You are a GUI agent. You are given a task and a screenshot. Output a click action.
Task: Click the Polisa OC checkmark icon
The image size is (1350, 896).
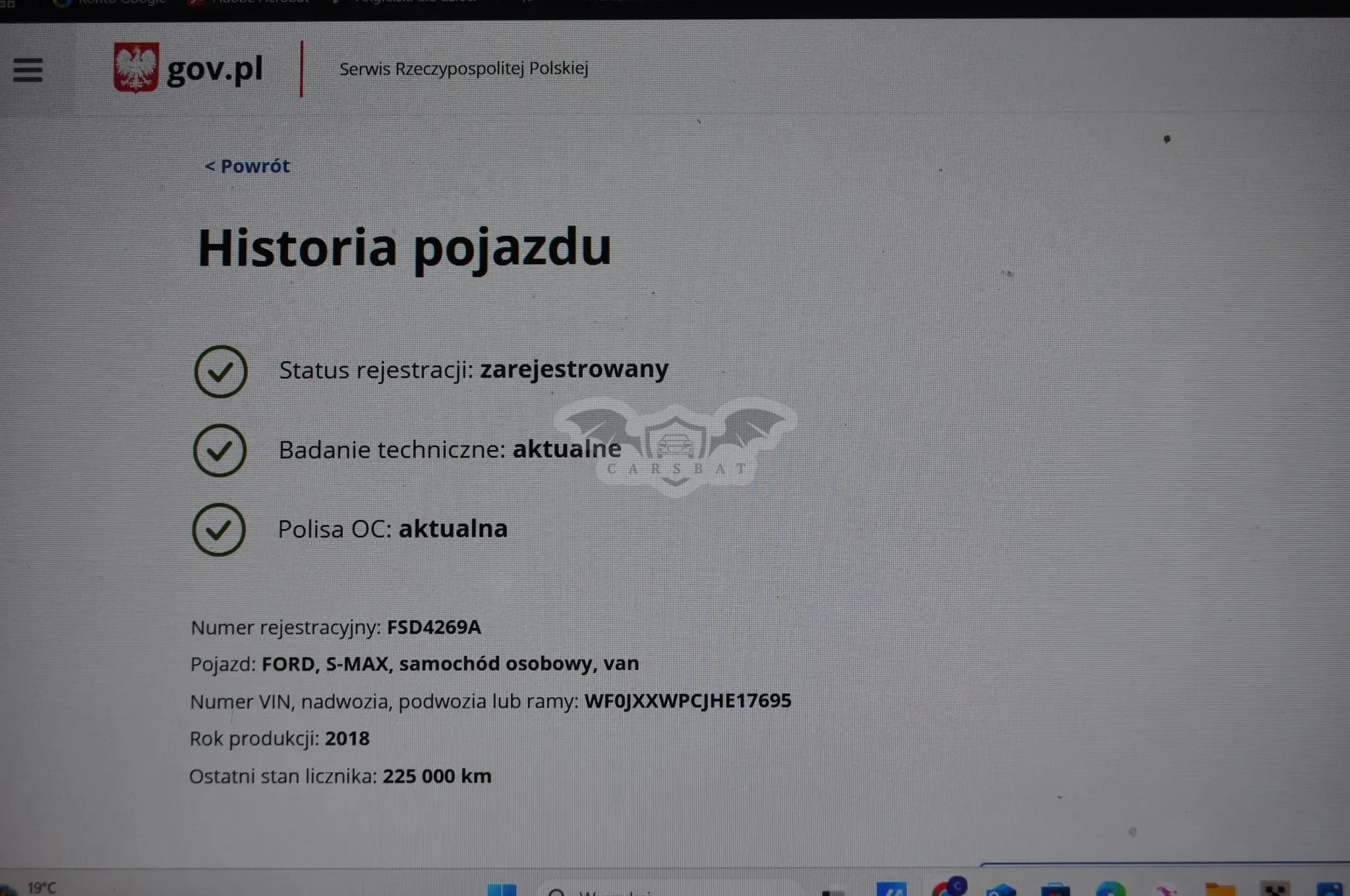[x=219, y=530]
